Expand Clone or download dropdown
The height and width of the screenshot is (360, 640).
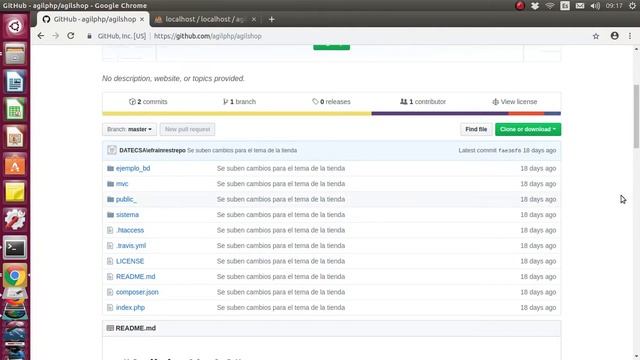[x=528, y=129]
